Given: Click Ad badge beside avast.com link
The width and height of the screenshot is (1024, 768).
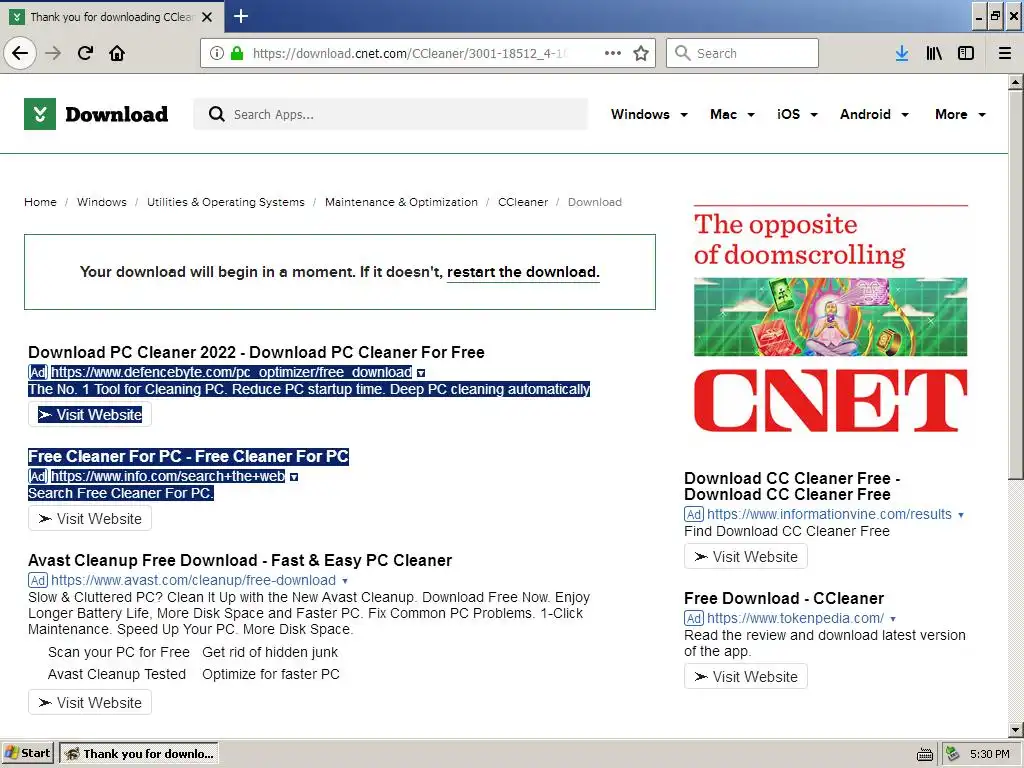Looking at the screenshot, I should click(38, 580).
